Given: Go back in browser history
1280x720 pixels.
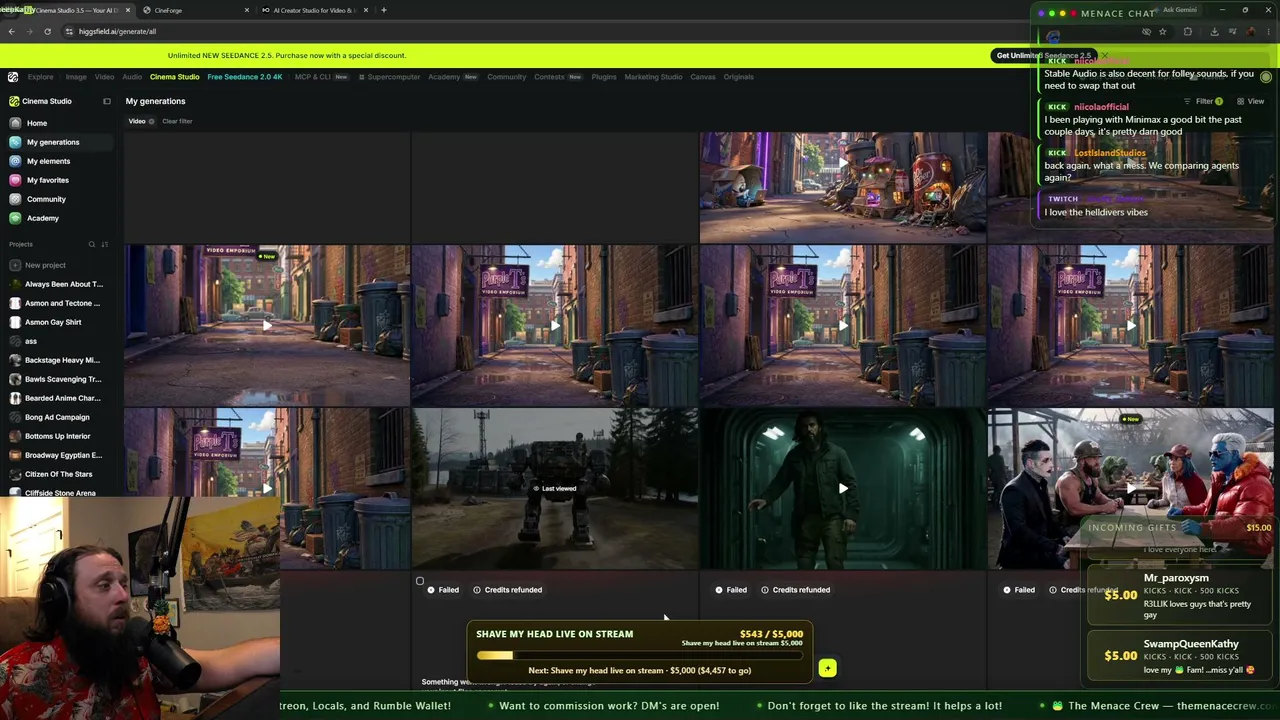Looking at the screenshot, I should coord(11,31).
